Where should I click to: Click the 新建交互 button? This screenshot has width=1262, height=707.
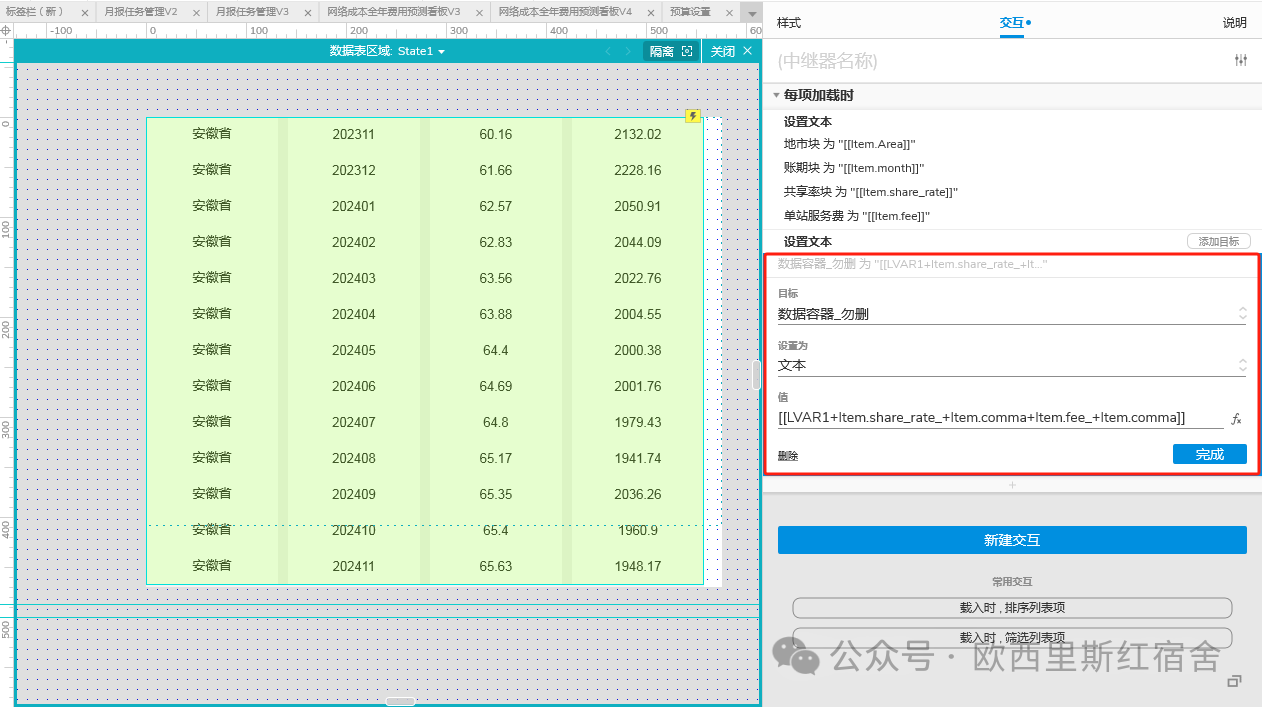[x=1012, y=540]
